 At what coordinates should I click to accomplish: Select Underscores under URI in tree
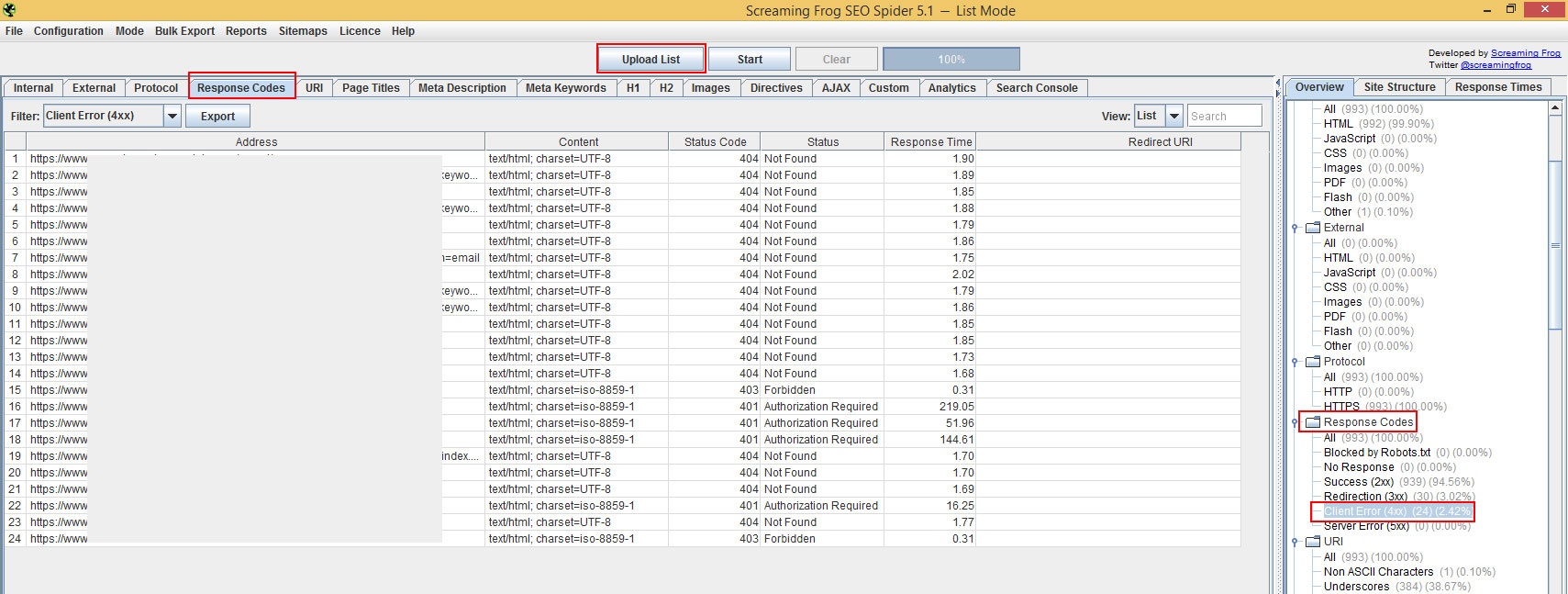pos(1396,587)
